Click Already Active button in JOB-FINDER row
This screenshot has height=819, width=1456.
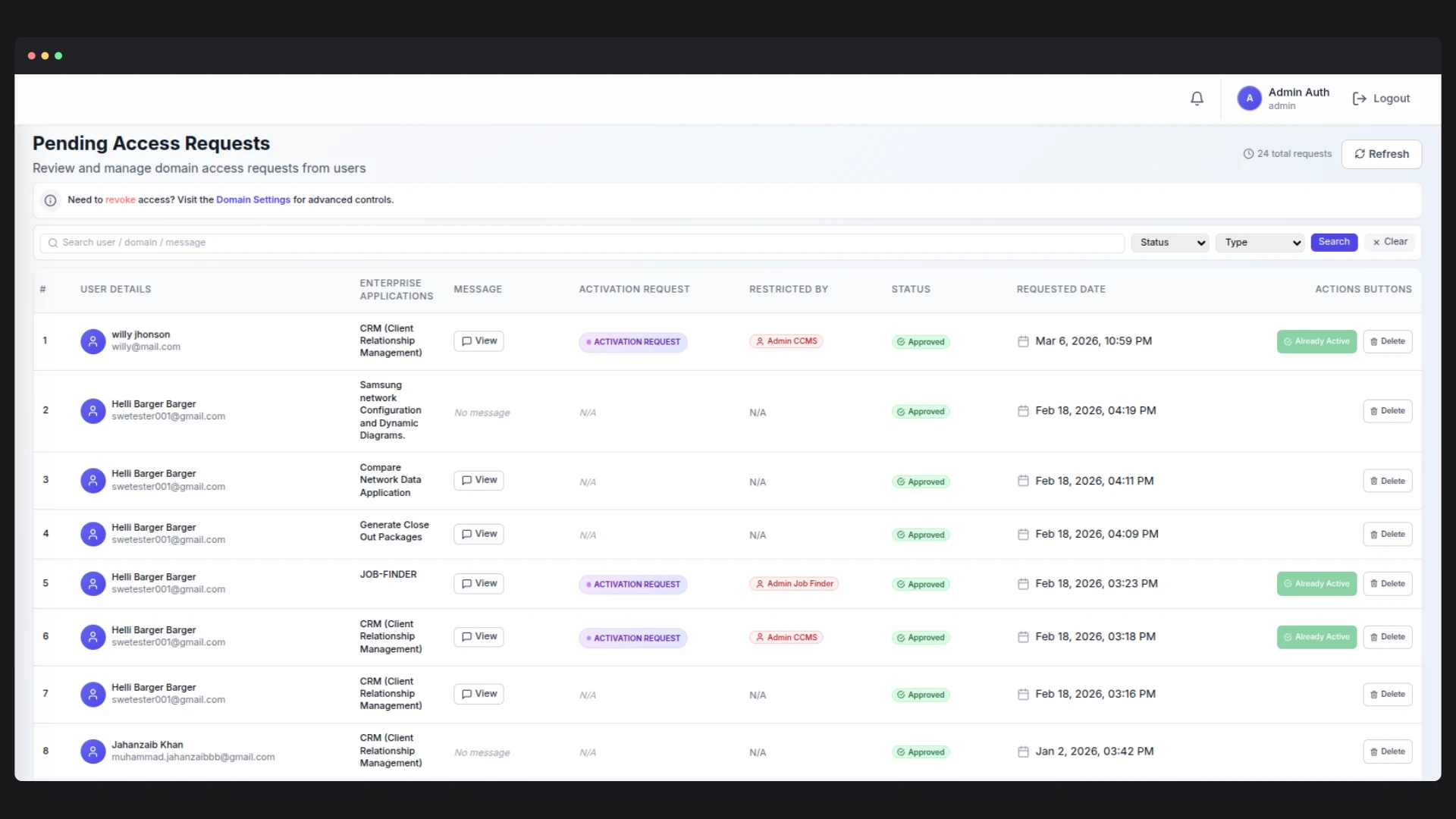[x=1316, y=584]
